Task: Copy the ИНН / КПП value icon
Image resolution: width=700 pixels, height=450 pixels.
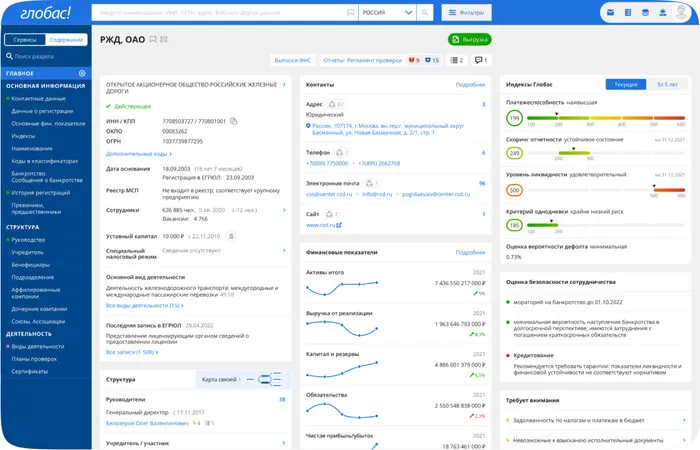Action: pyautogui.click(x=233, y=121)
